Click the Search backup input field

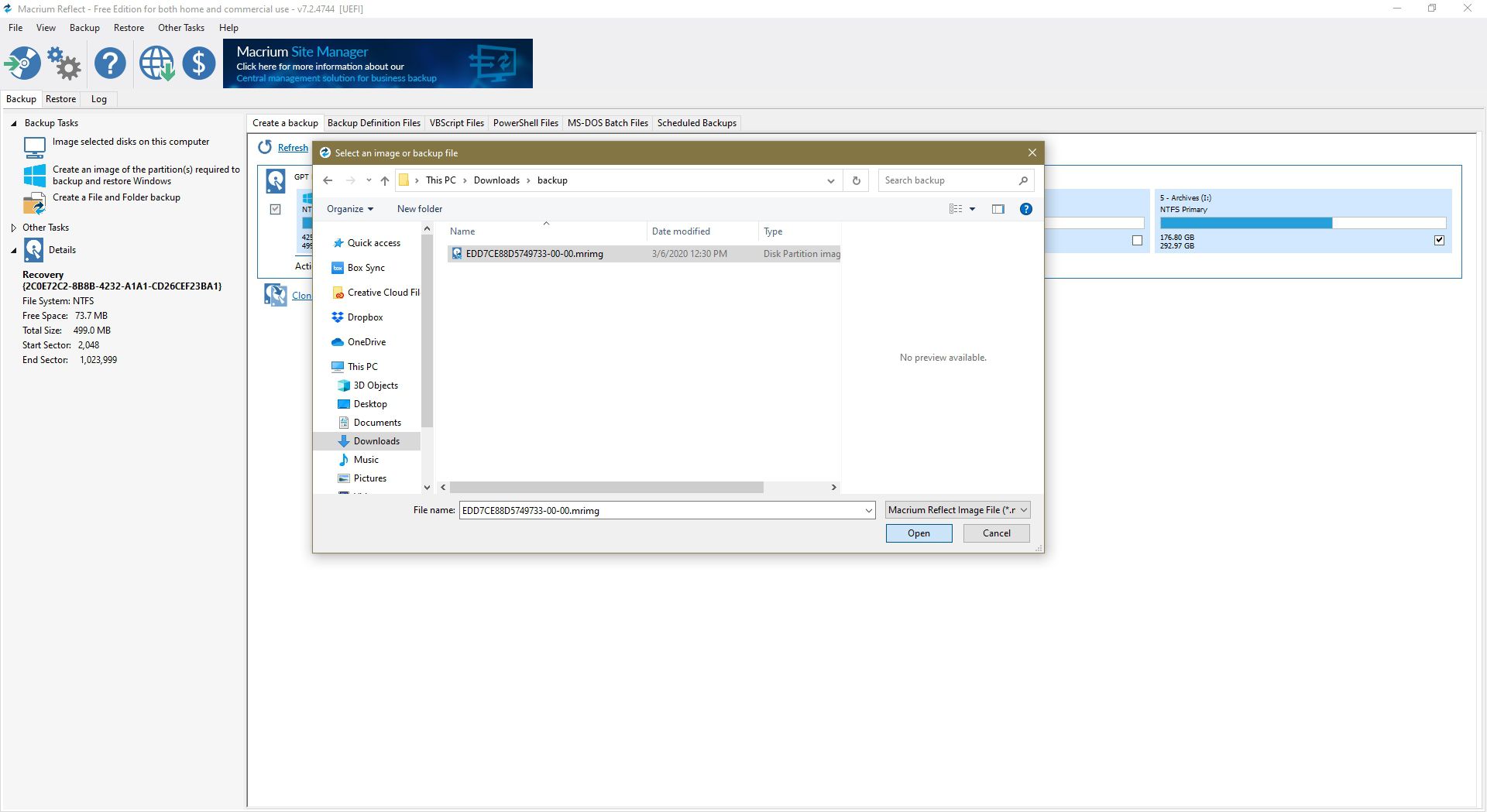pos(949,180)
